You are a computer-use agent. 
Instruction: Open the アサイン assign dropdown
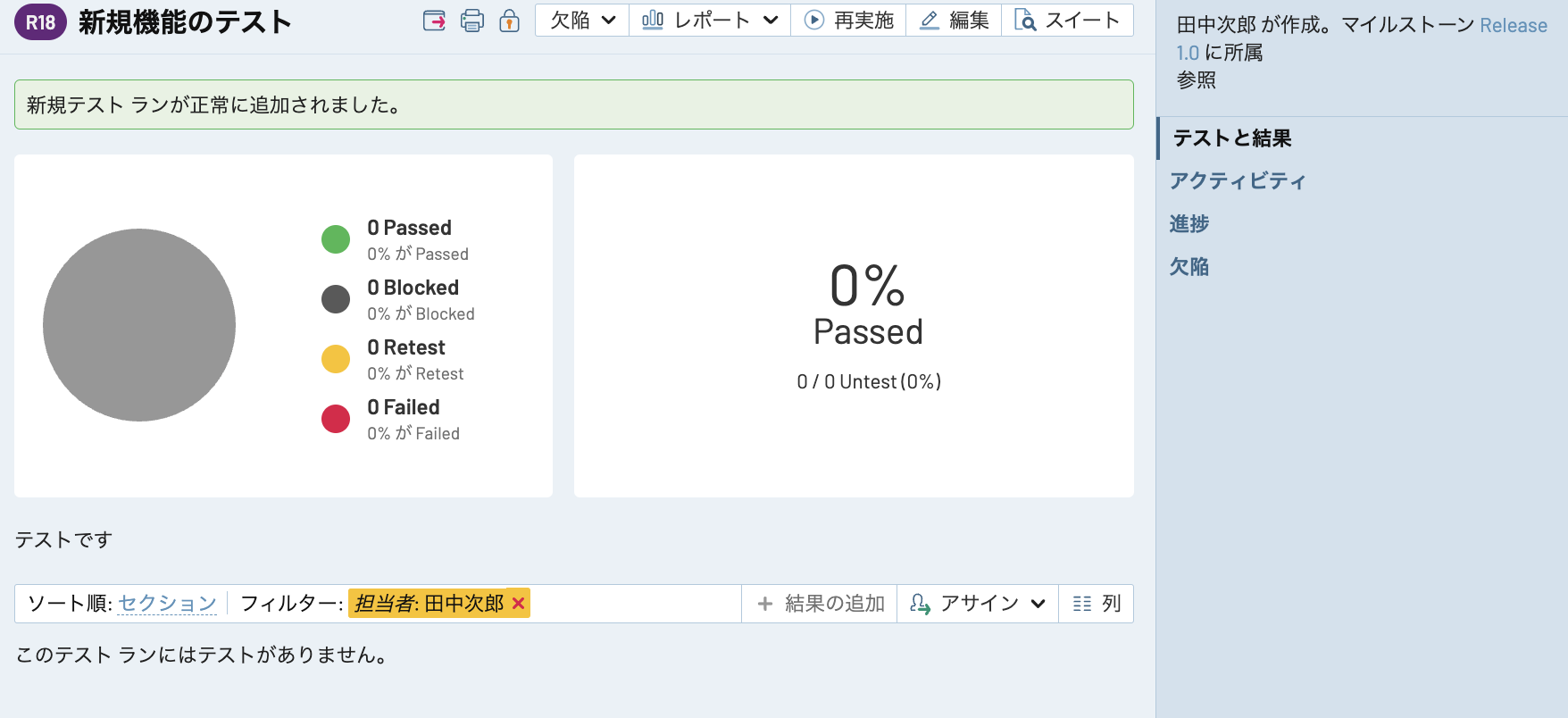pyautogui.click(x=978, y=604)
